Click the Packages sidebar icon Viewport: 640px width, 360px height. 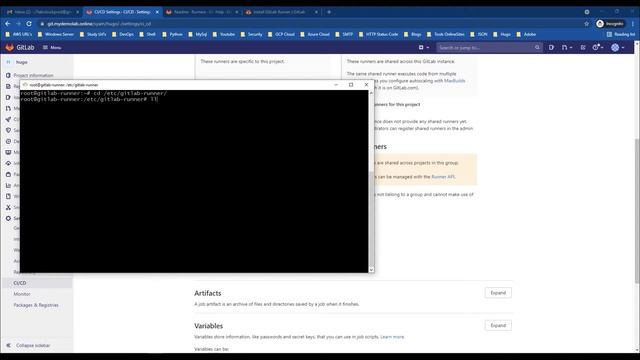click(x=8, y=174)
